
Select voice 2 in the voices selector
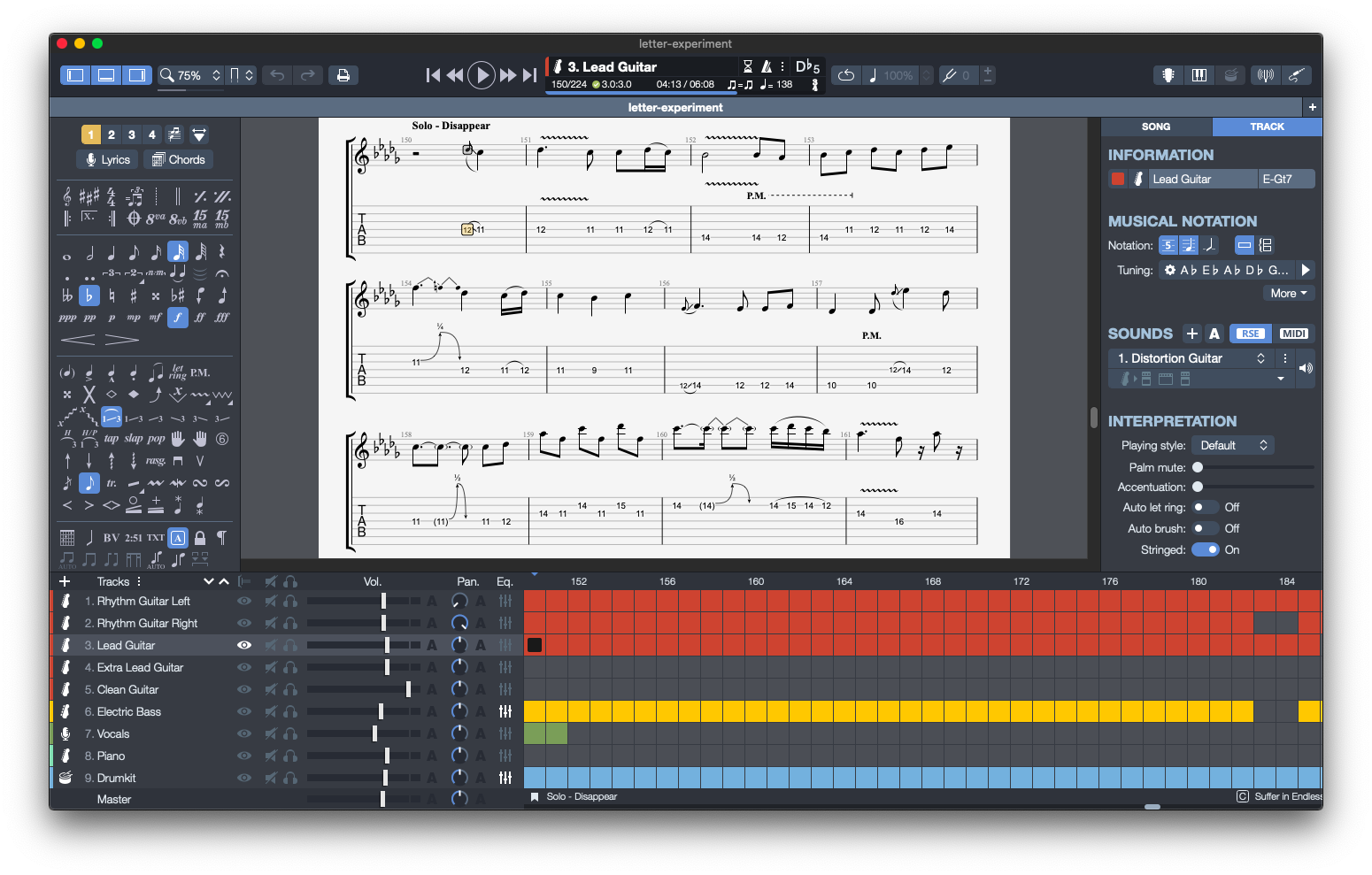tap(112, 134)
